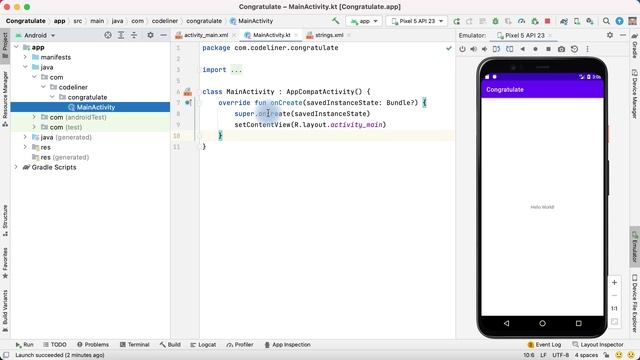
Task: Click Attach Debugger to Android Process icon
Action: coord(535,21)
